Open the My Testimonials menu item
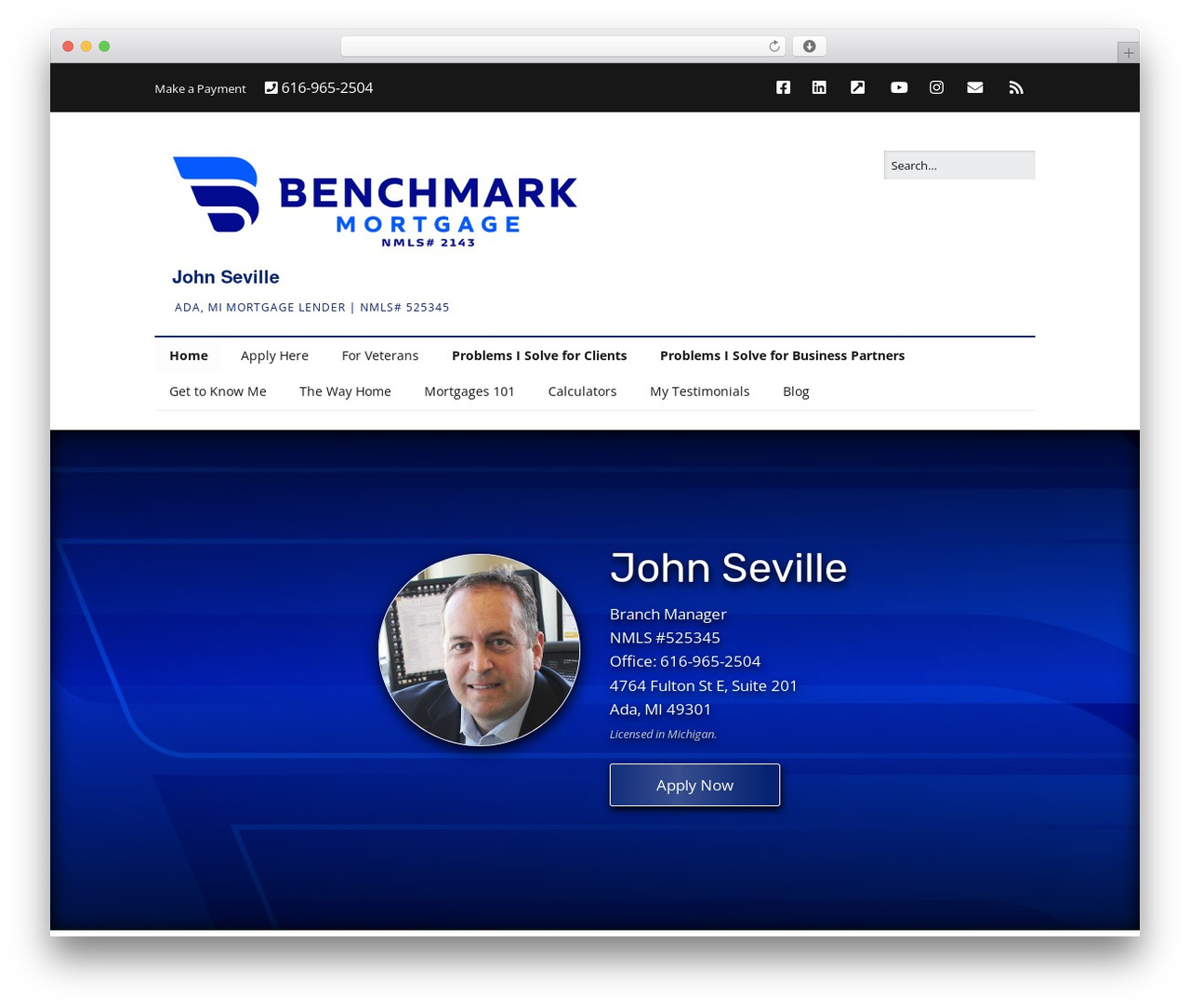Screen dimensions: 1190x1008 [x=699, y=391]
